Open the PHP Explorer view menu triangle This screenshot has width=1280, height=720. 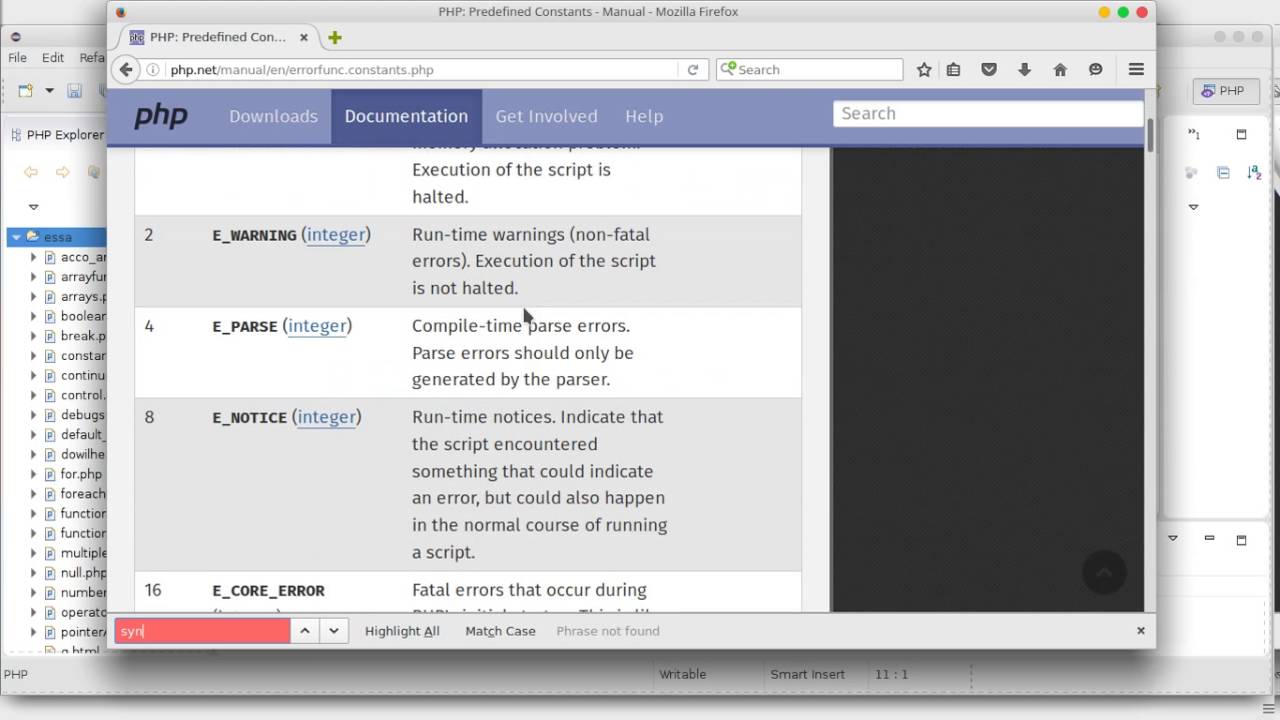pyautogui.click(x=33, y=206)
